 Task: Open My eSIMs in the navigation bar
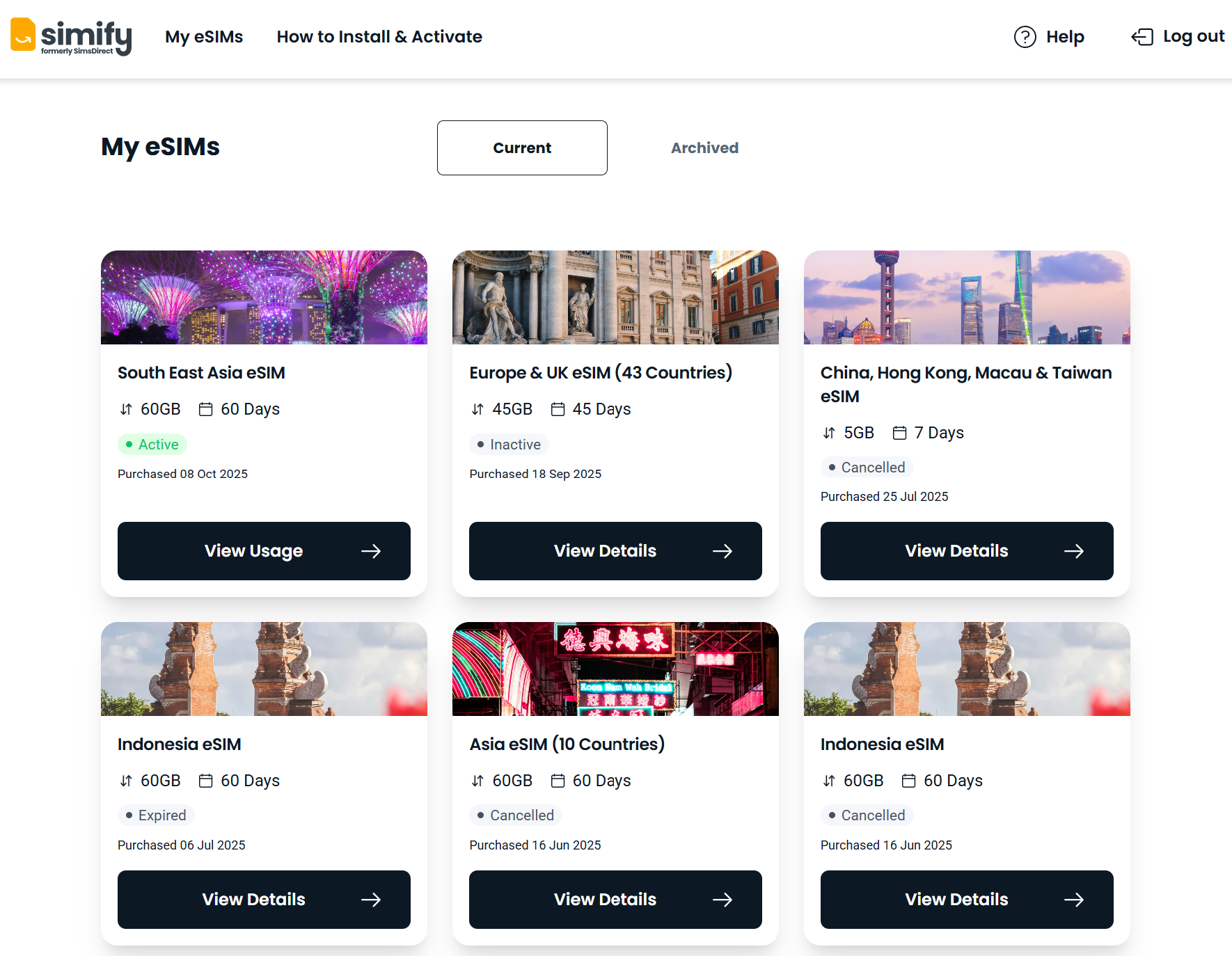(x=204, y=37)
